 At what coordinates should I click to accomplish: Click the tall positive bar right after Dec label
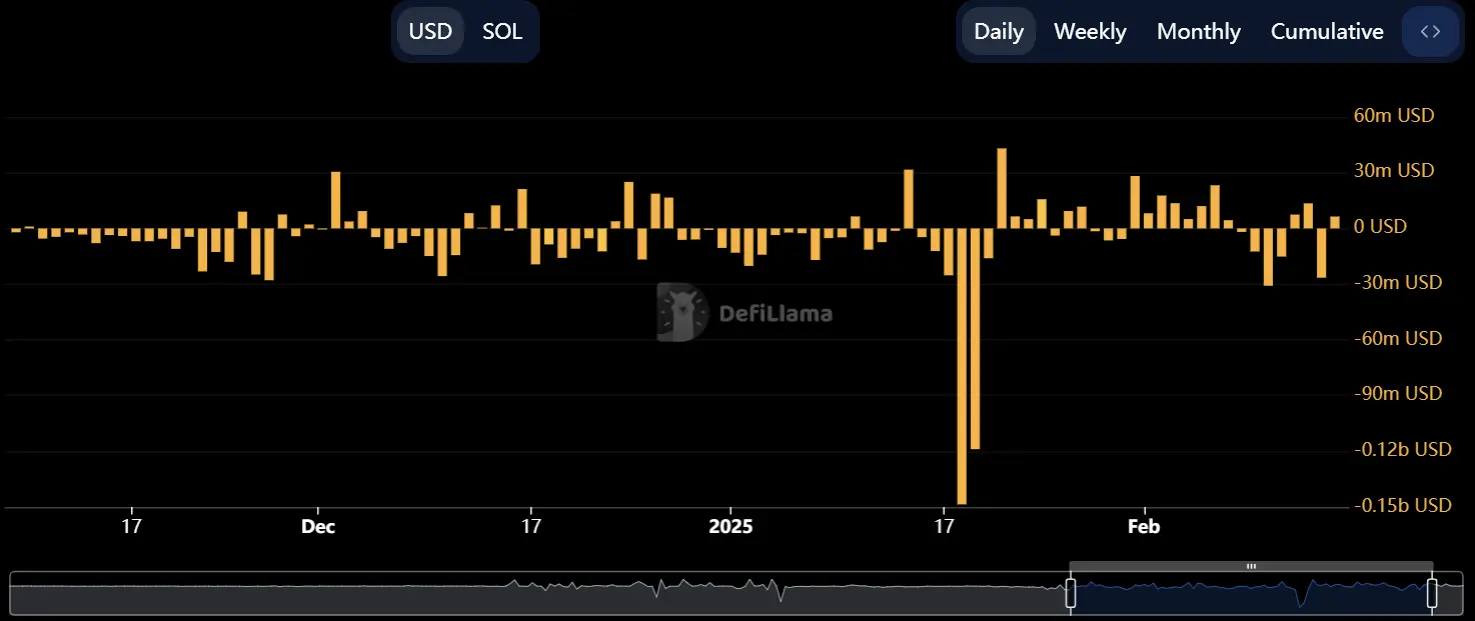(336, 200)
